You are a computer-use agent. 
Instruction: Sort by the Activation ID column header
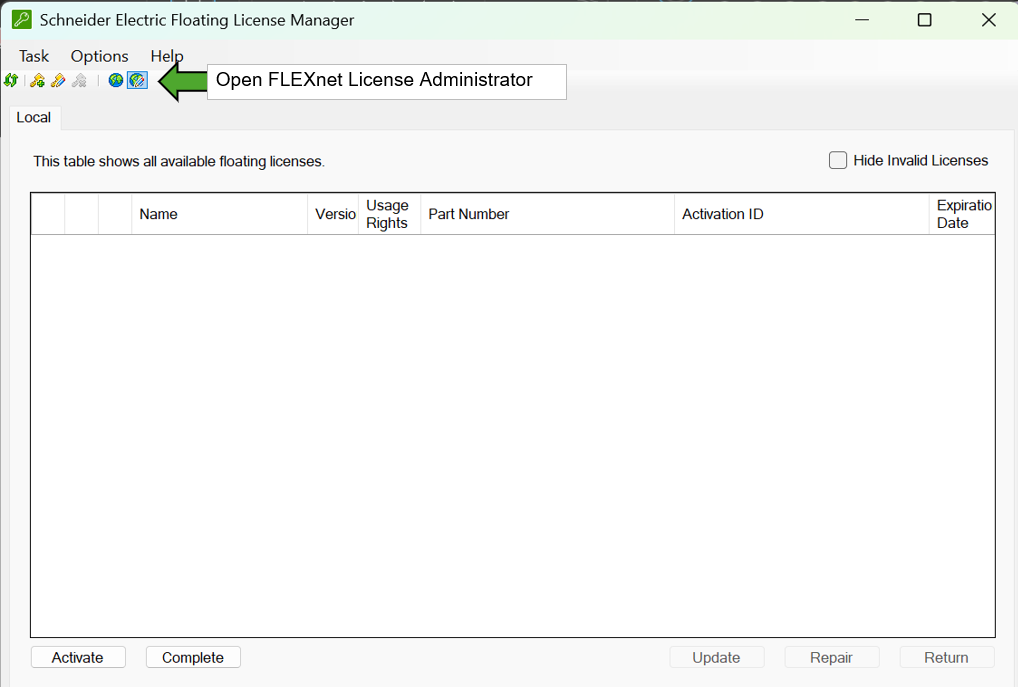click(x=802, y=214)
